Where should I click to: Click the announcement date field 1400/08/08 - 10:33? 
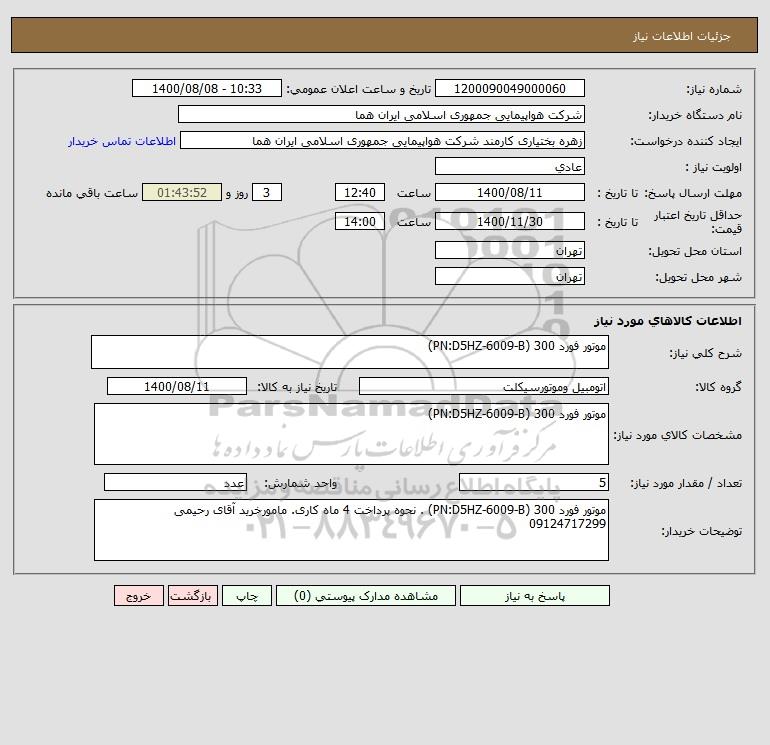click(x=207, y=88)
